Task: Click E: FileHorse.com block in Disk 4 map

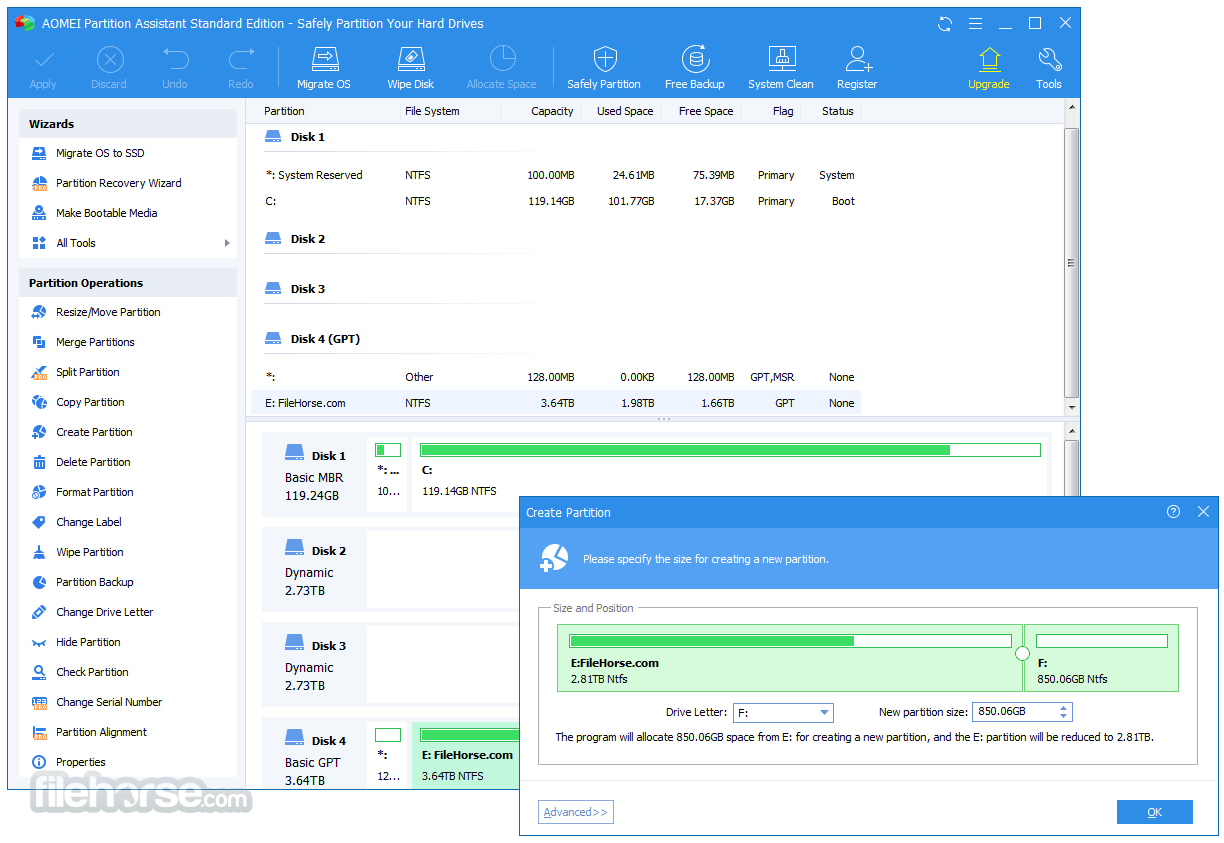Action: [x=466, y=755]
